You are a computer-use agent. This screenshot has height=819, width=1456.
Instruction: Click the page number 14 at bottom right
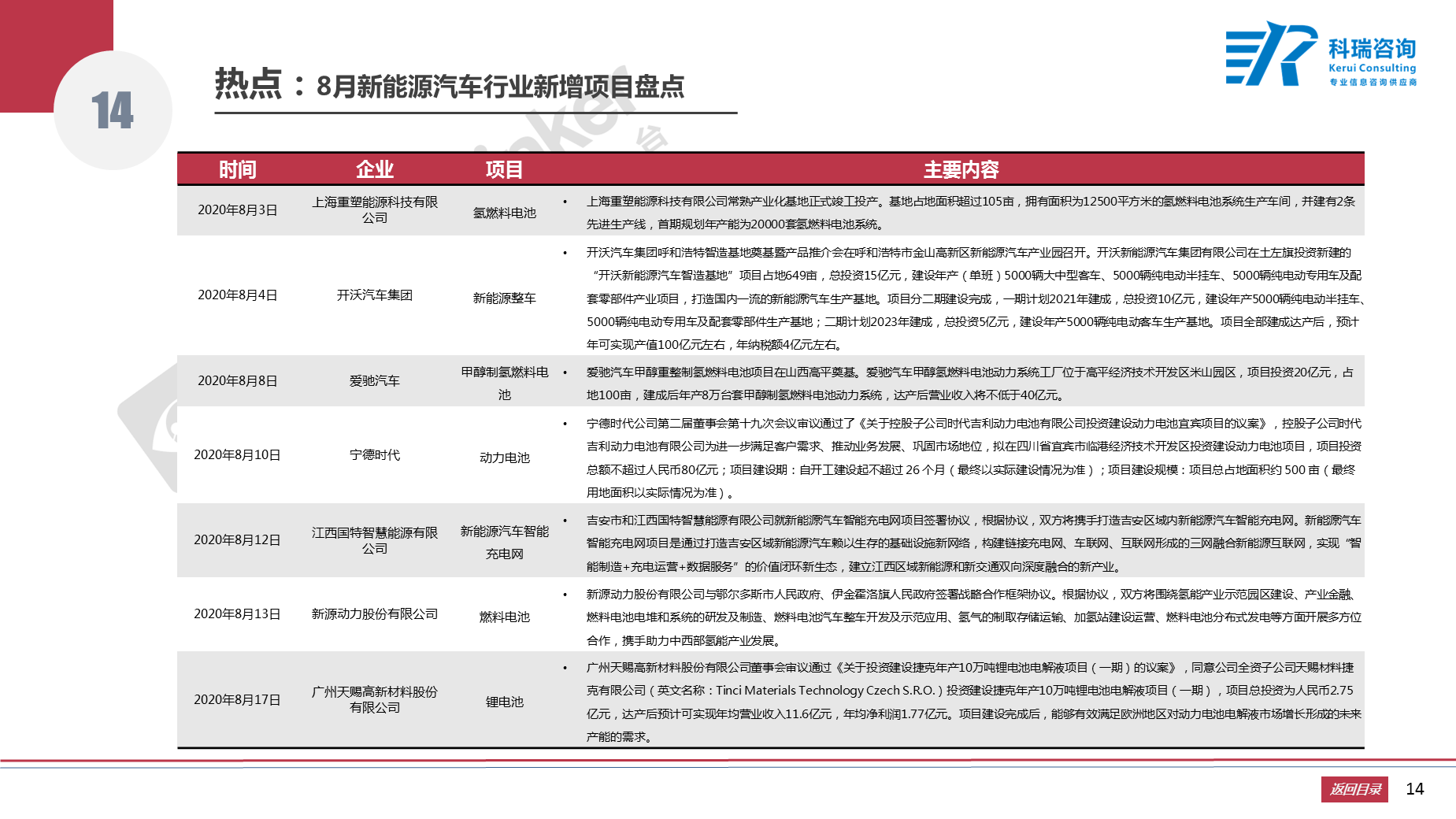[1415, 789]
